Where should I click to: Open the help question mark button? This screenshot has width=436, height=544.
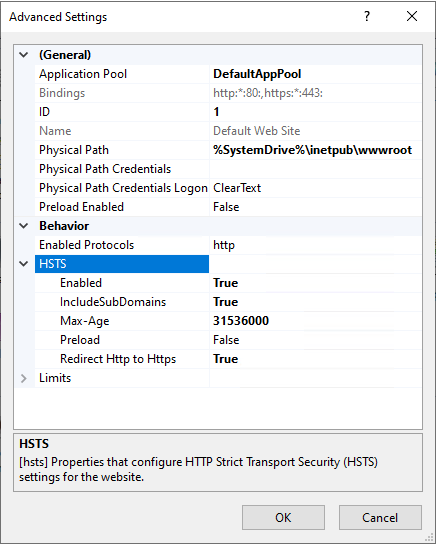tap(367, 16)
